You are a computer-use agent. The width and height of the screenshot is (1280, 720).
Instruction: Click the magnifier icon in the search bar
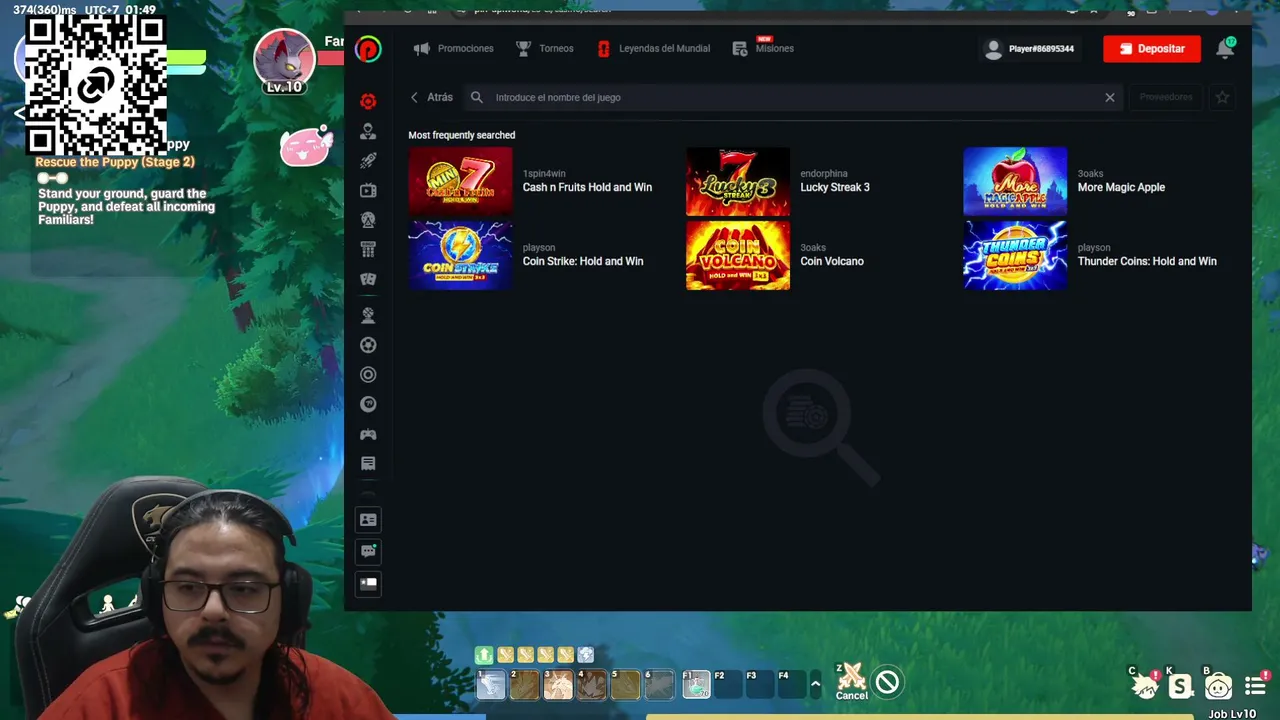point(477,97)
